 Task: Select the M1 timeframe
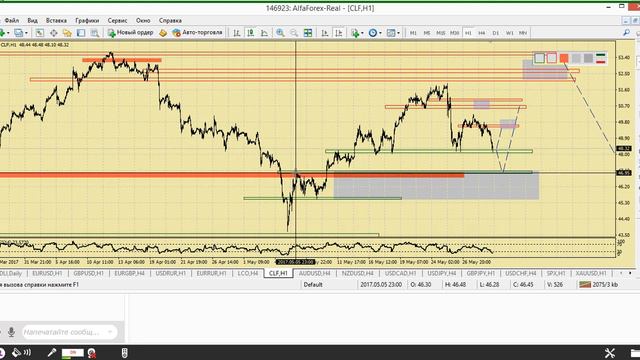pos(413,33)
